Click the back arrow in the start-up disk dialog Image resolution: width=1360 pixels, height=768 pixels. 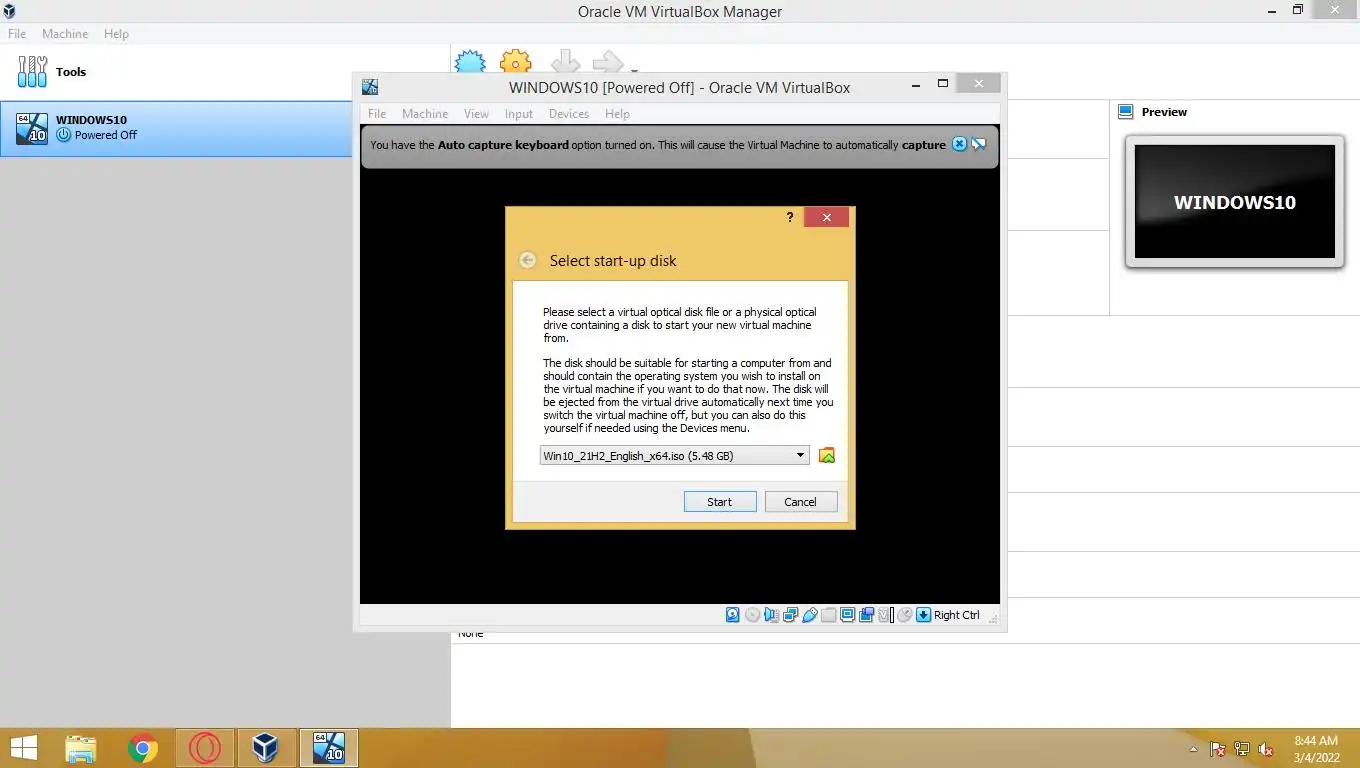pos(528,261)
